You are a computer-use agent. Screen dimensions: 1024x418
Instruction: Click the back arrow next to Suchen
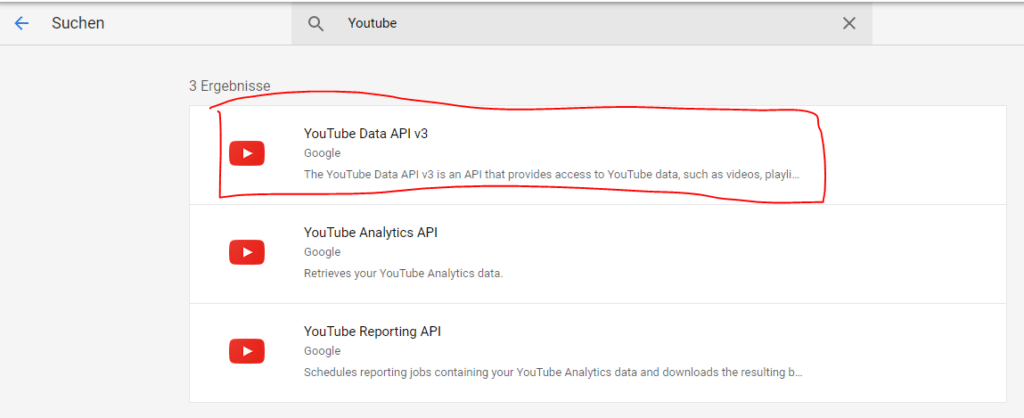(22, 24)
